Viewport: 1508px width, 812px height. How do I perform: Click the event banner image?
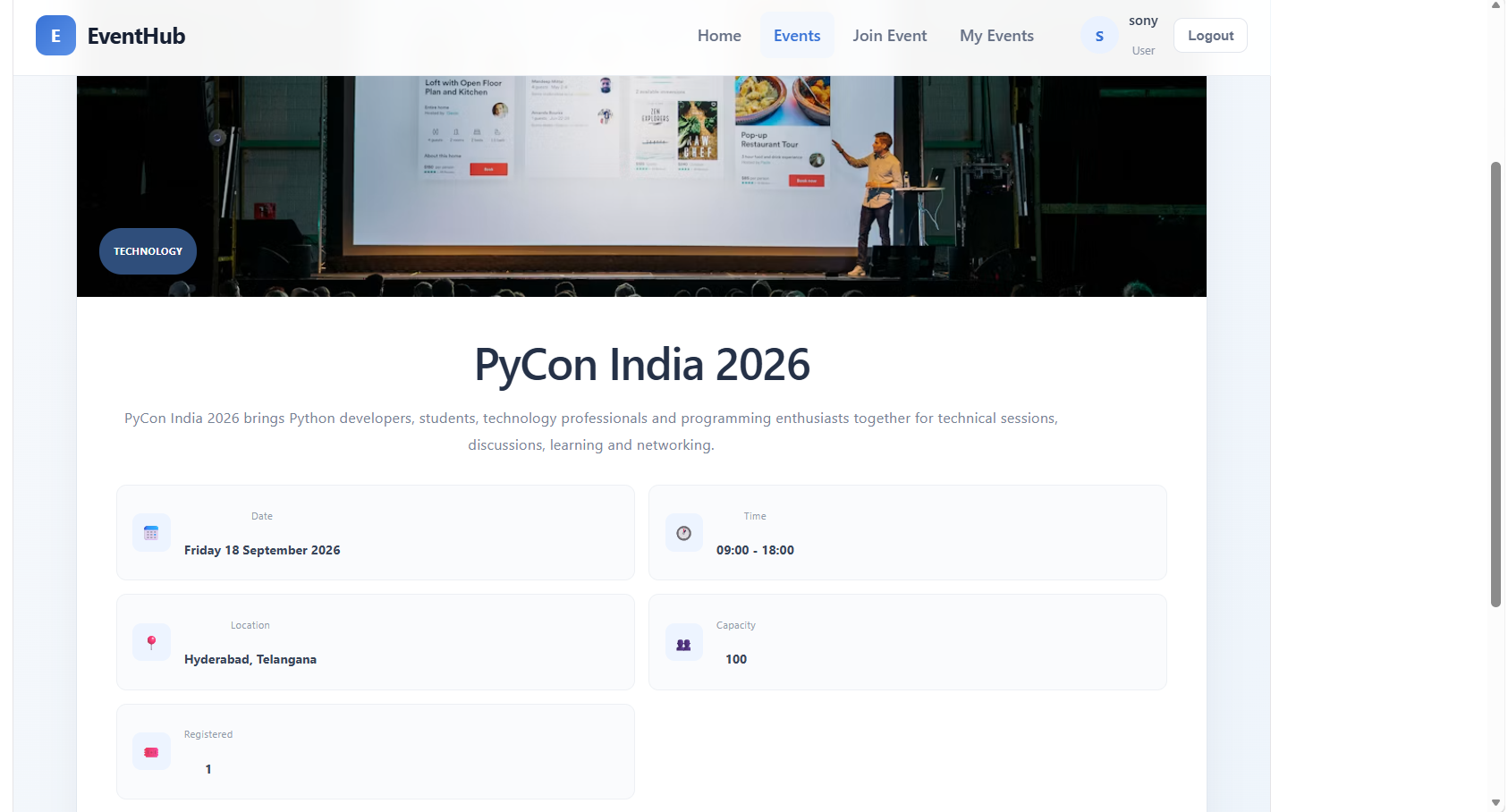(x=641, y=186)
